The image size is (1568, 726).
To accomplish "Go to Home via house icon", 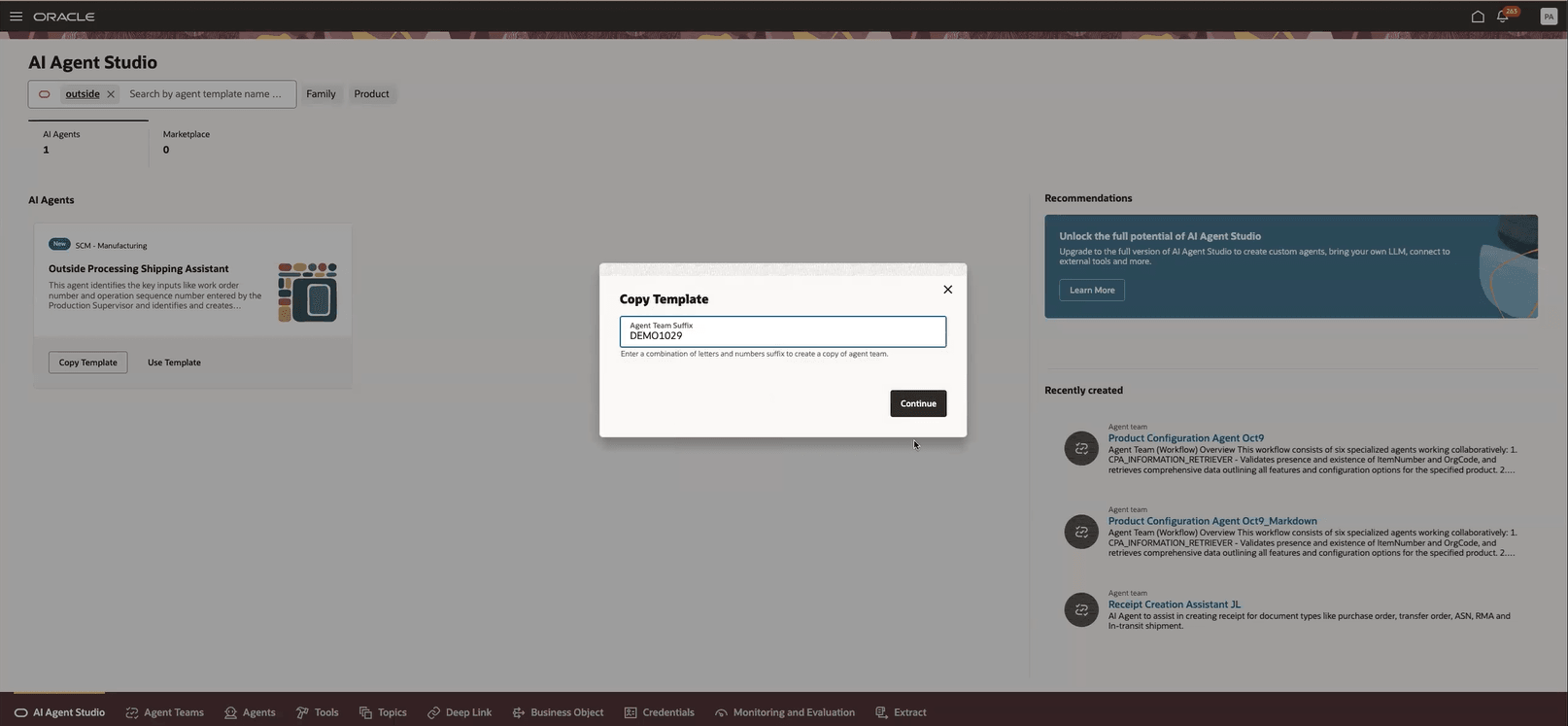I will click(x=1478, y=17).
